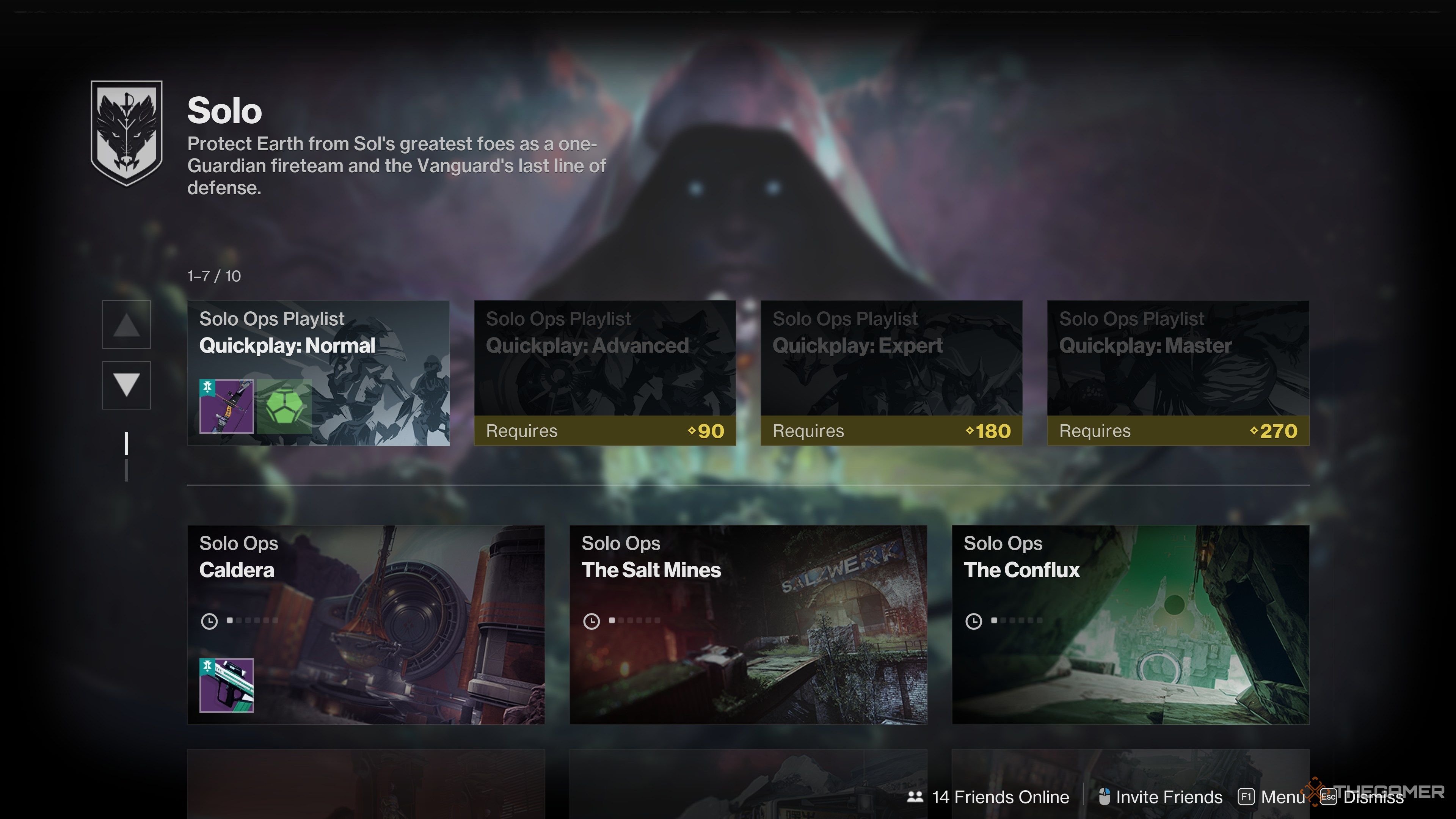
Task: Click the clock icon on The Salt Mines
Action: [591, 621]
